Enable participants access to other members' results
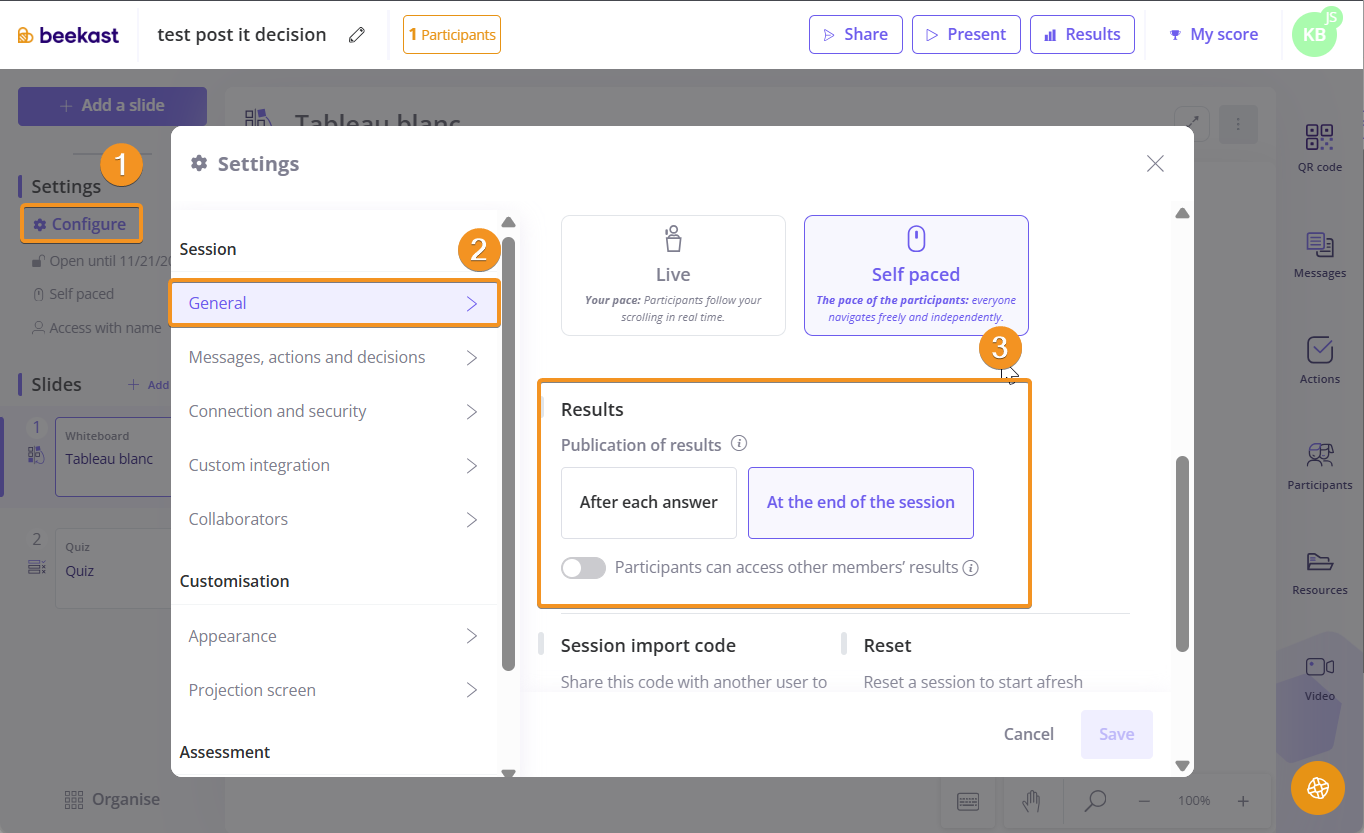This screenshot has width=1364, height=833. pos(583,568)
